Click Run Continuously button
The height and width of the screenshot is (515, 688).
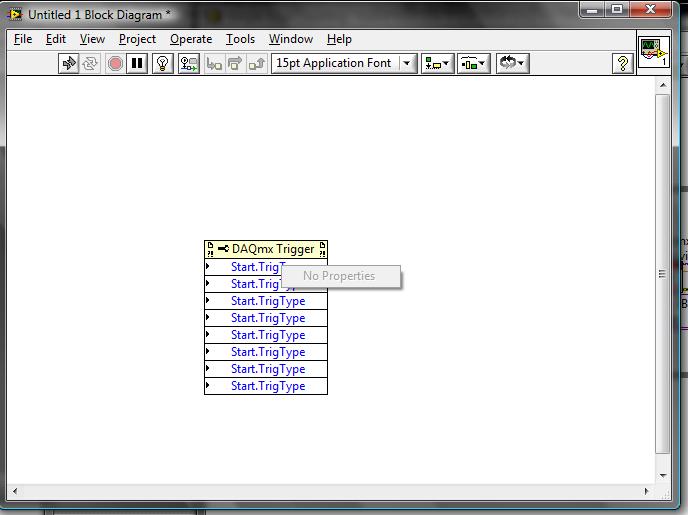90,64
